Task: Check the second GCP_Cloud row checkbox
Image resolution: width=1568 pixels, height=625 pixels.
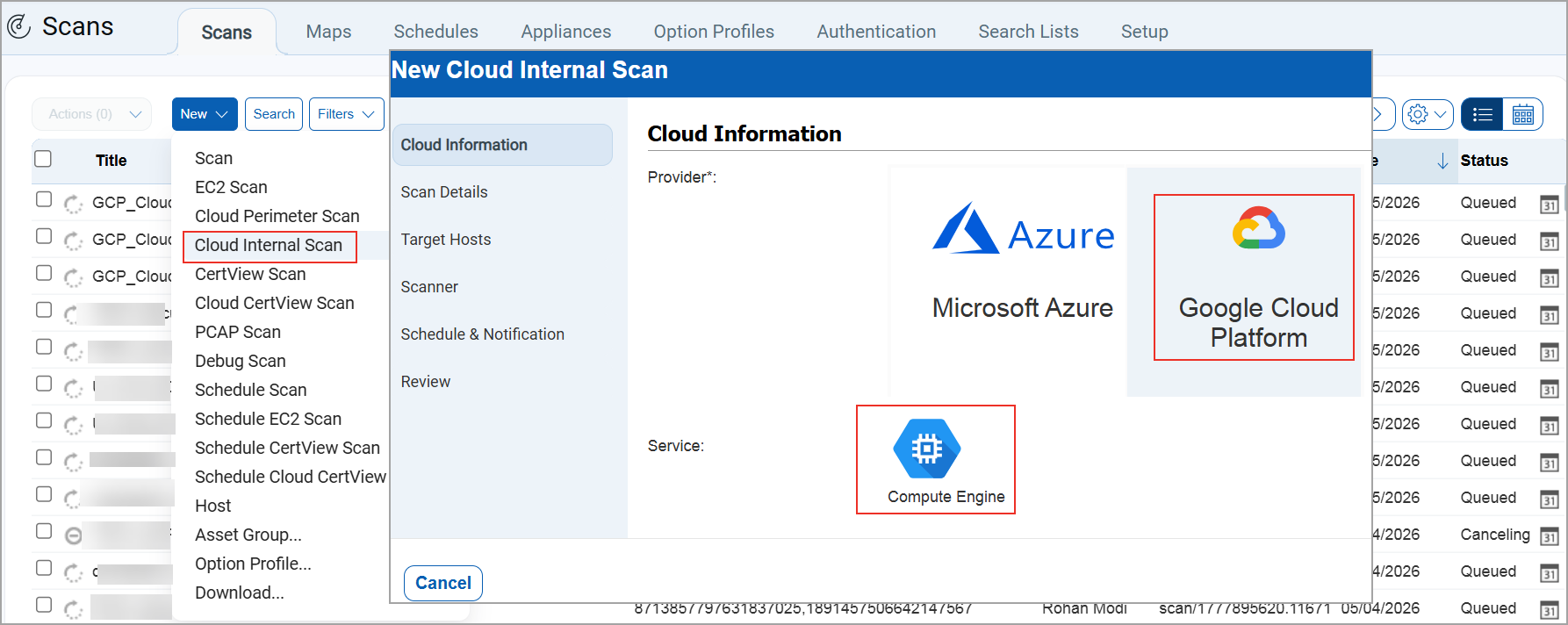Action: [x=44, y=236]
